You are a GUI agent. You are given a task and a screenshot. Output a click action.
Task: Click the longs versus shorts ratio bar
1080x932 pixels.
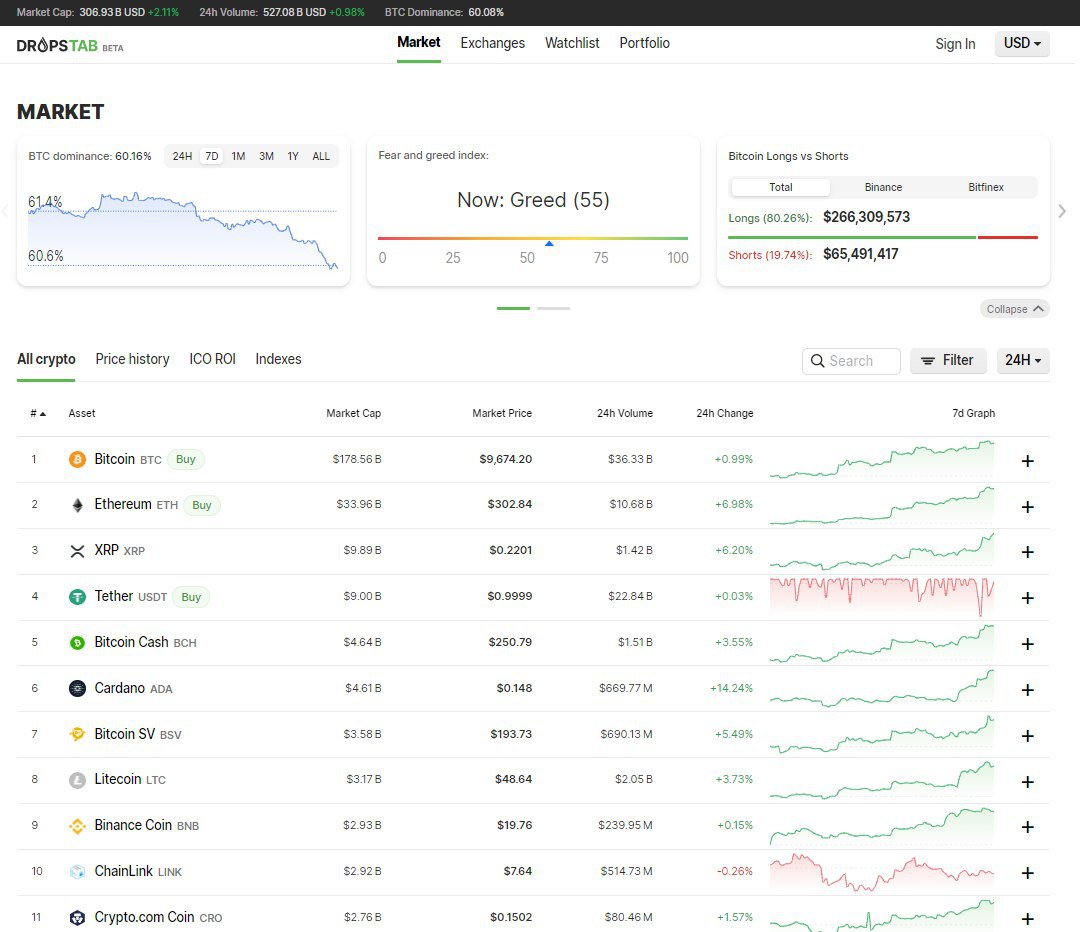pyautogui.click(x=883, y=238)
